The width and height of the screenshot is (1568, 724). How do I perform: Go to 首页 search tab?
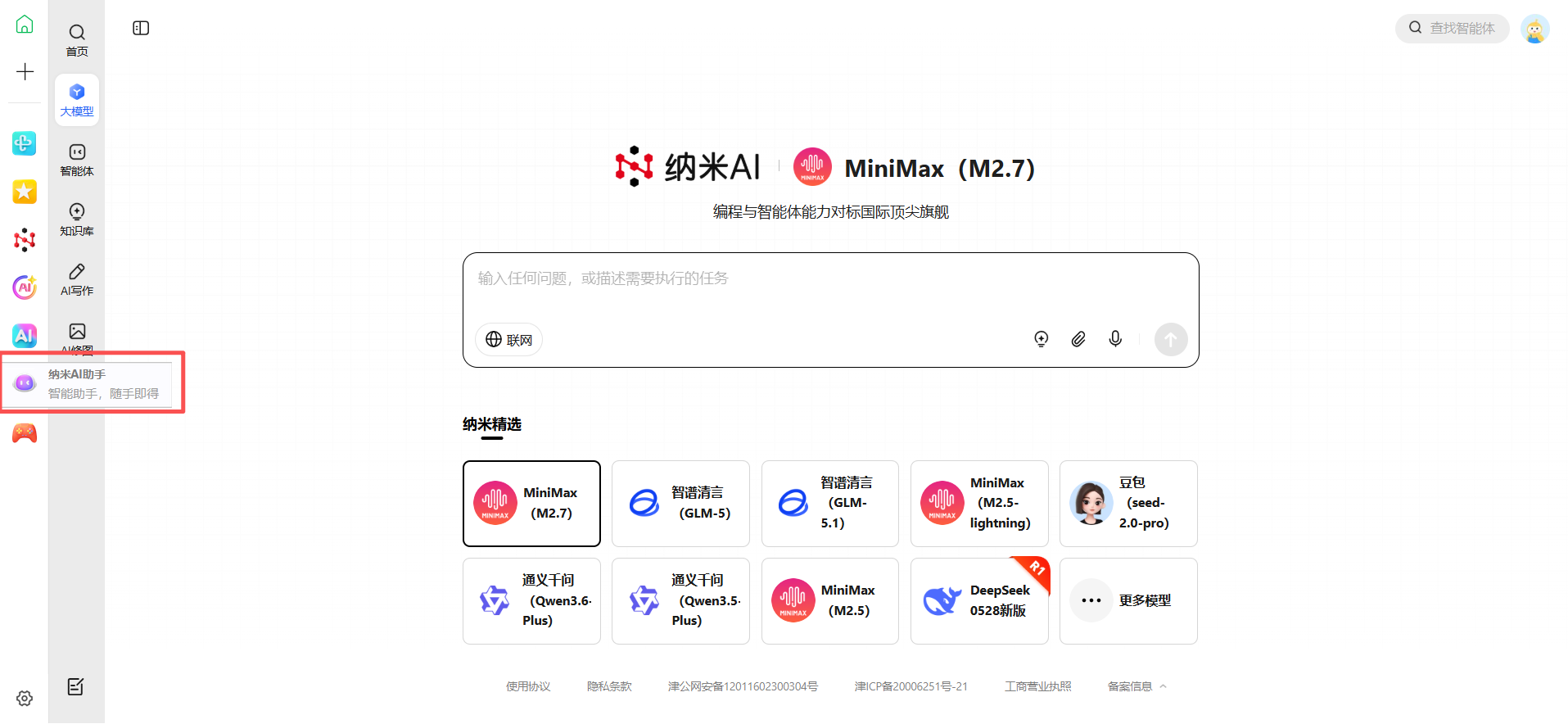click(77, 40)
